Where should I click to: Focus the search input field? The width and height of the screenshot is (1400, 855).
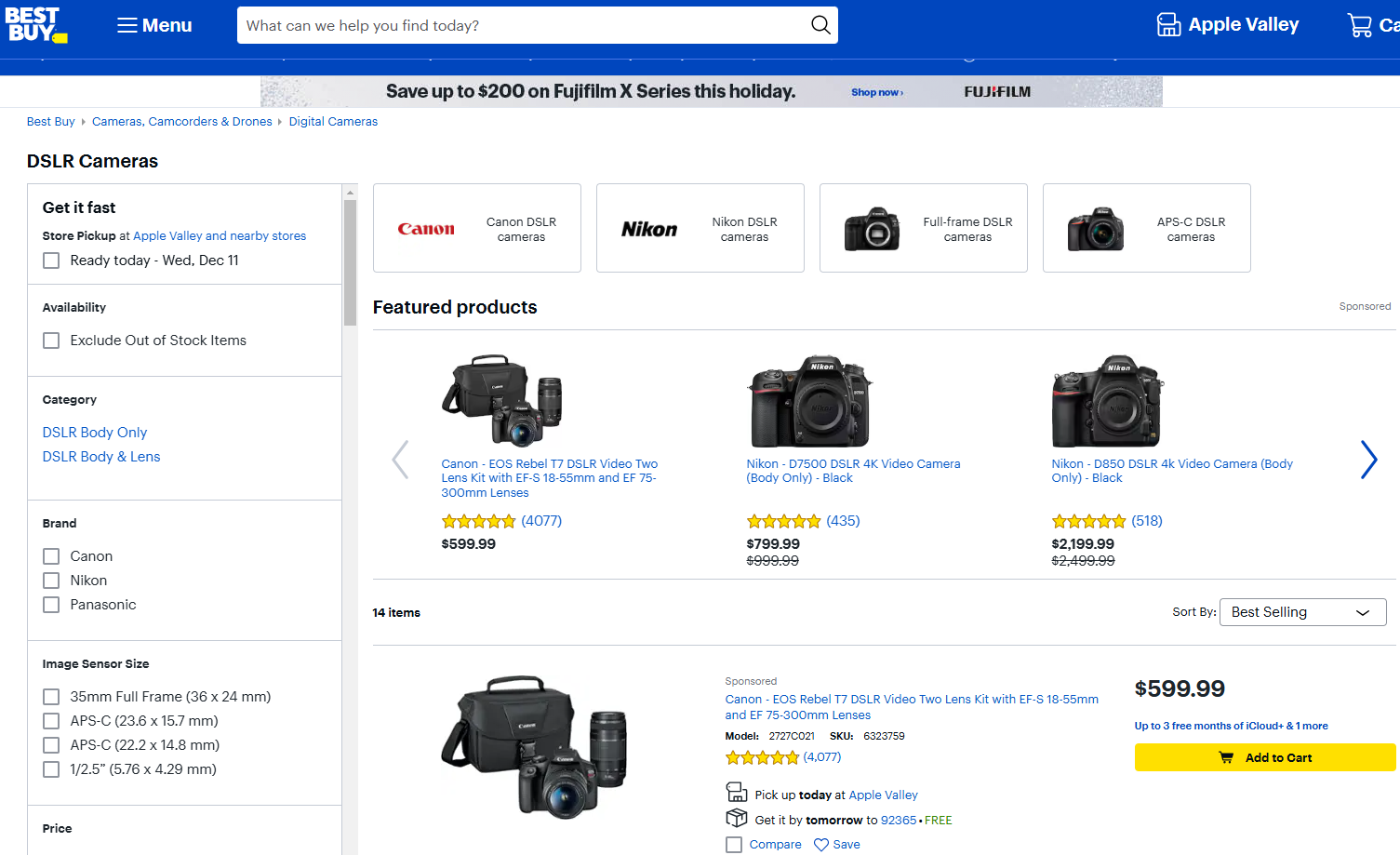tap(523, 25)
